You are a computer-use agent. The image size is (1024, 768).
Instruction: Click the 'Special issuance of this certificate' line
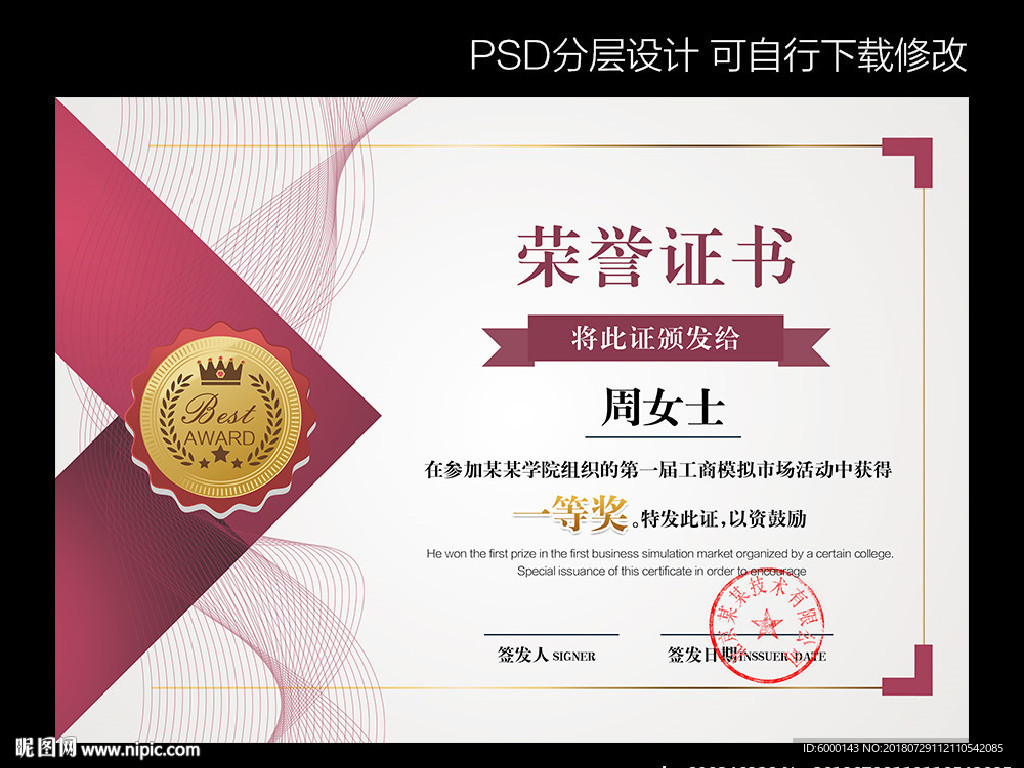(x=662, y=571)
